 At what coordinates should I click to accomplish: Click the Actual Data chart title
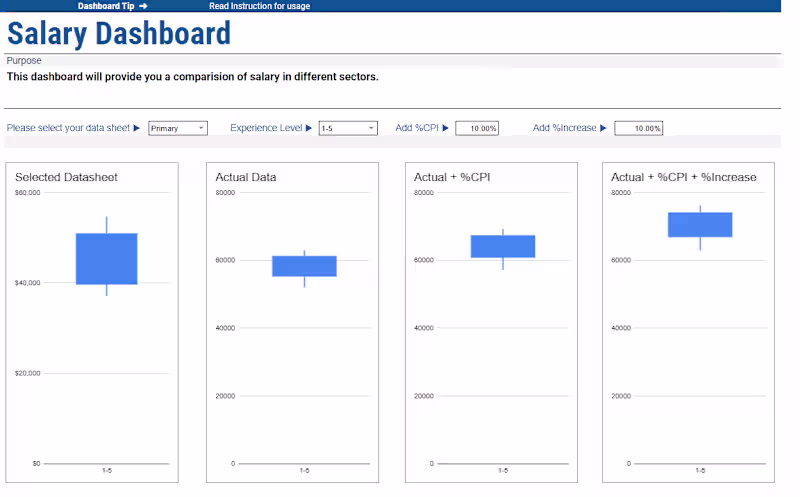(x=245, y=177)
